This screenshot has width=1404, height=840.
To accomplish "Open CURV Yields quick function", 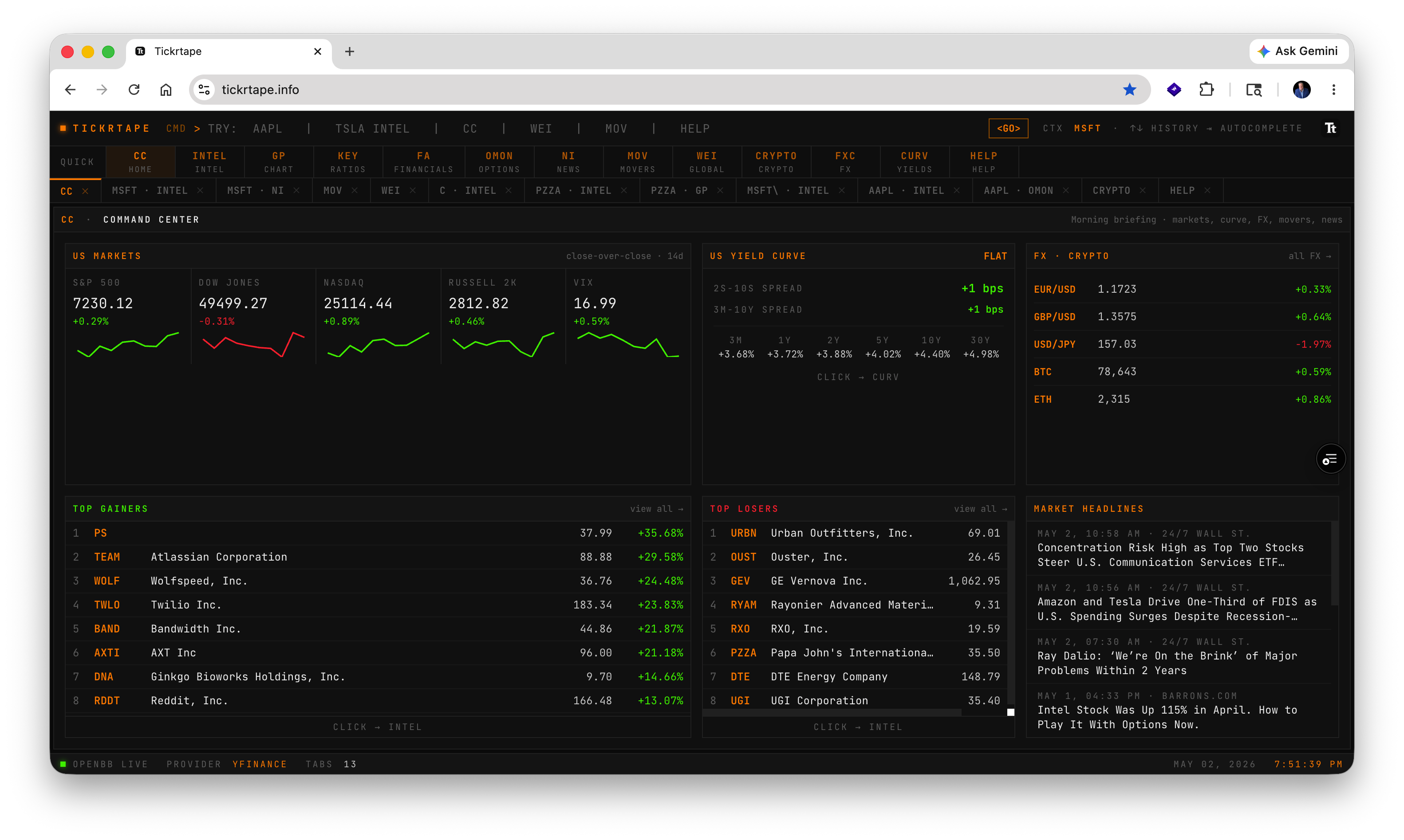I will tap(914, 162).
